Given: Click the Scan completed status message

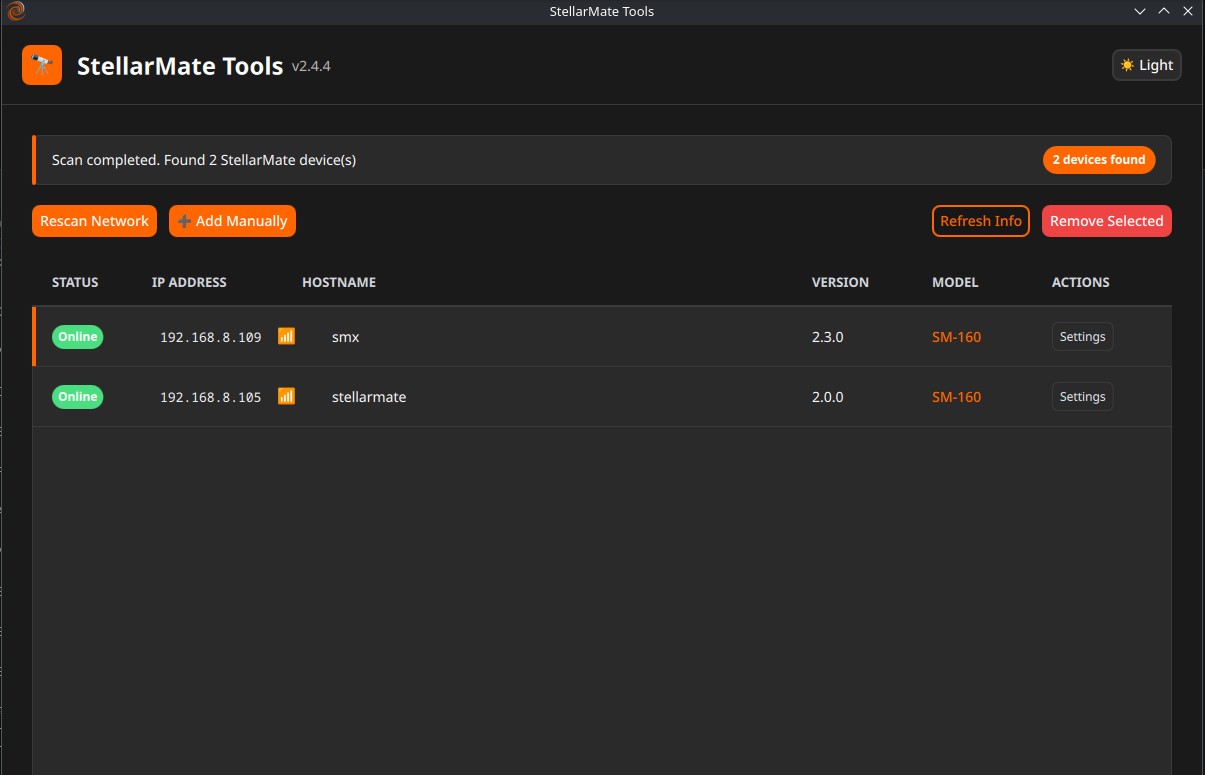Looking at the screenshot, I should (204, 160).
